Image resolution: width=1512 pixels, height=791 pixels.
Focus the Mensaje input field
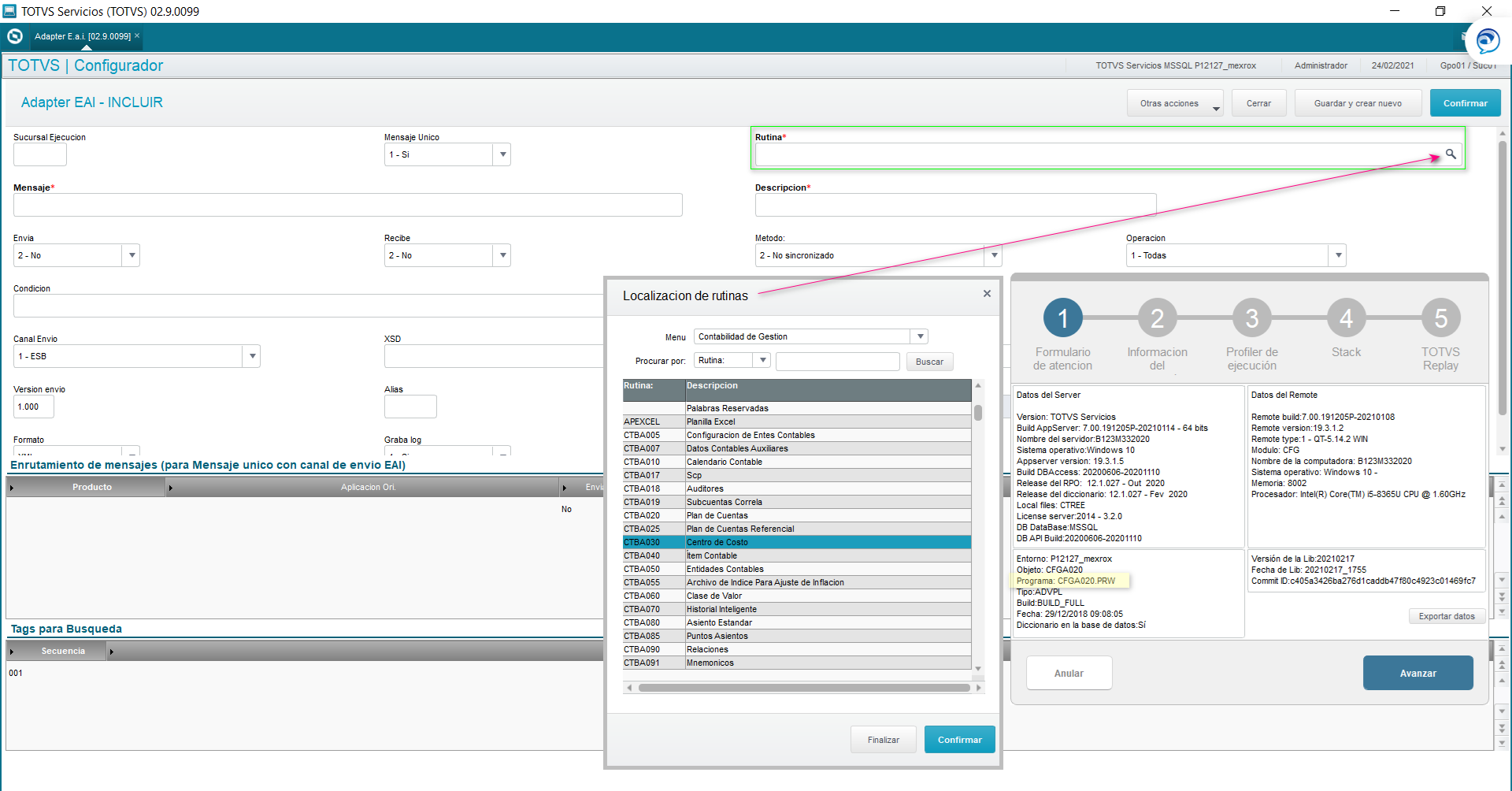point(347,205)
